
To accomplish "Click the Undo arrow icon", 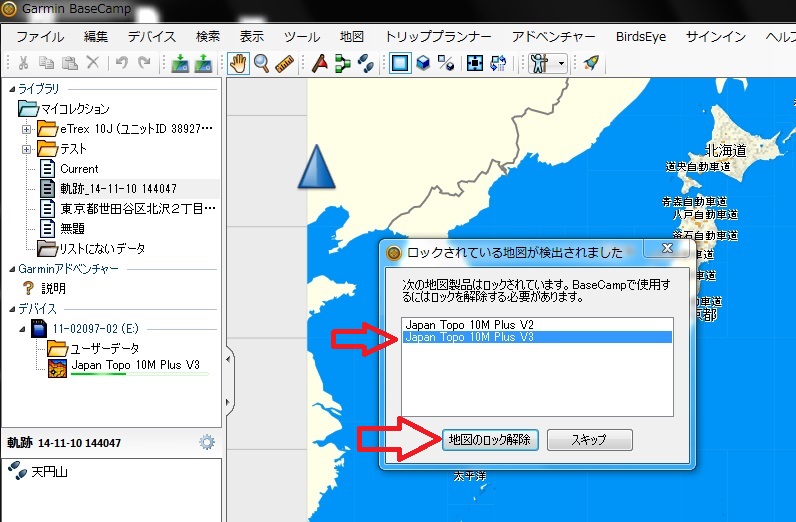I will coord(122,63).
